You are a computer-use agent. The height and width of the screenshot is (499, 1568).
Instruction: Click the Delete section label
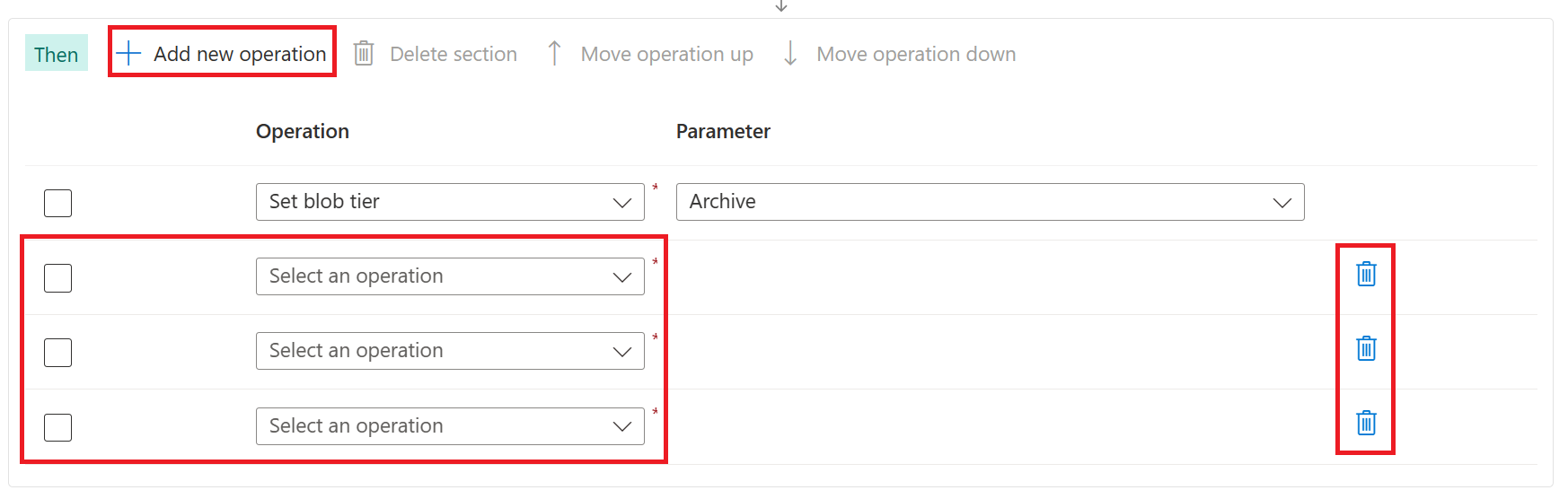pyautogui.click(x=454, y=54)
